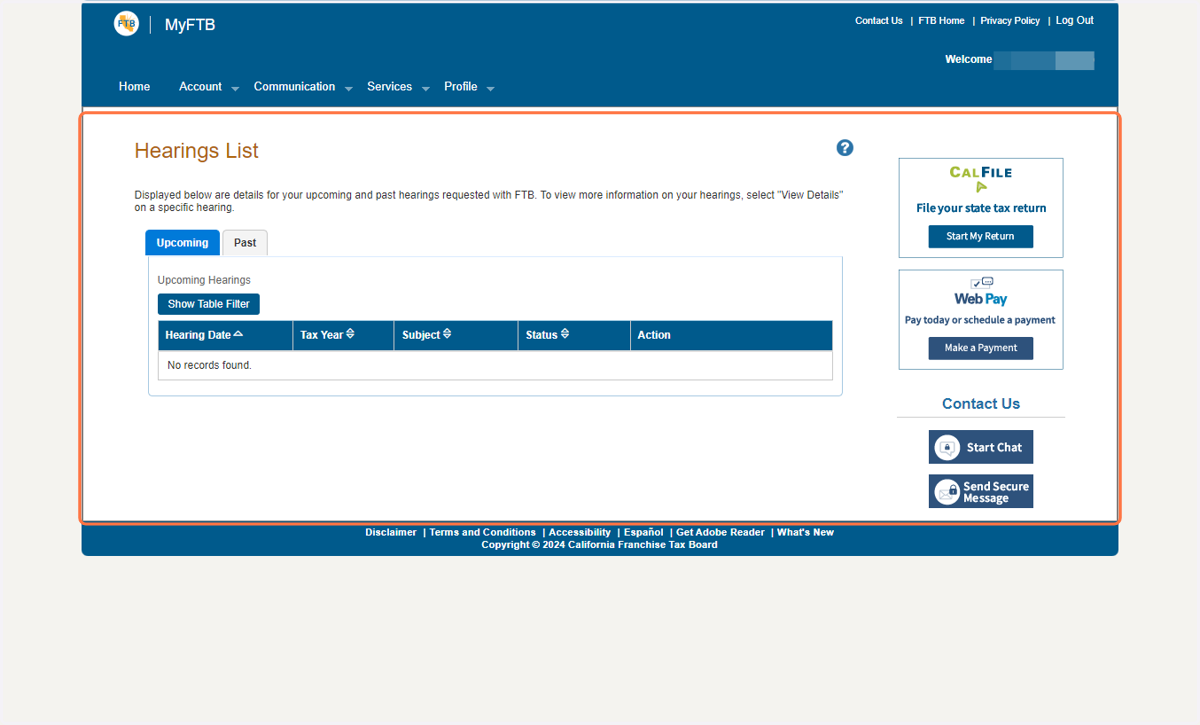The height and width of the screenshot is (725, 1200).
Task: Open the What's New link
Action: click(805, 533)
